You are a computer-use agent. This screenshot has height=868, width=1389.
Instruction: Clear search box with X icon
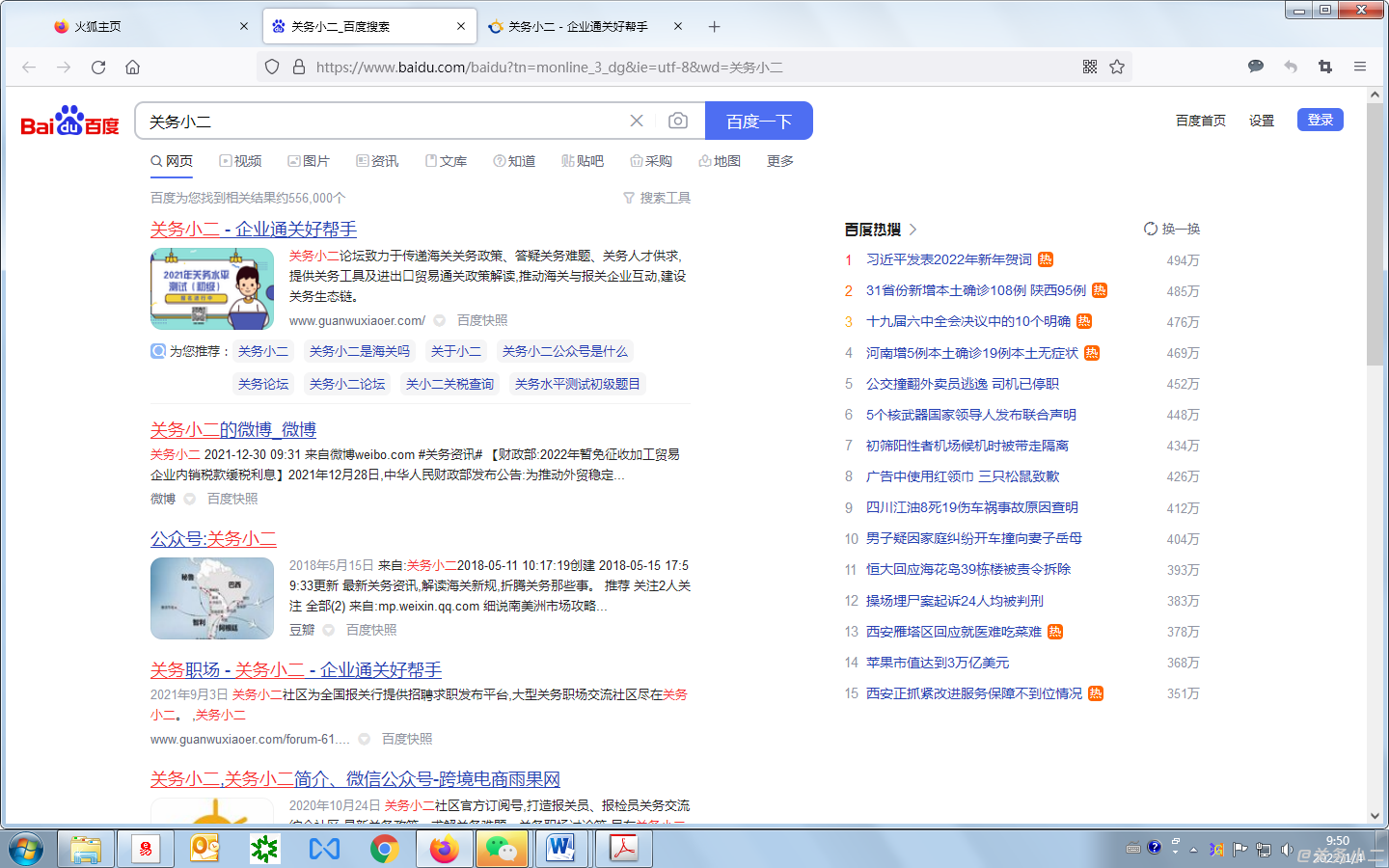637,121
